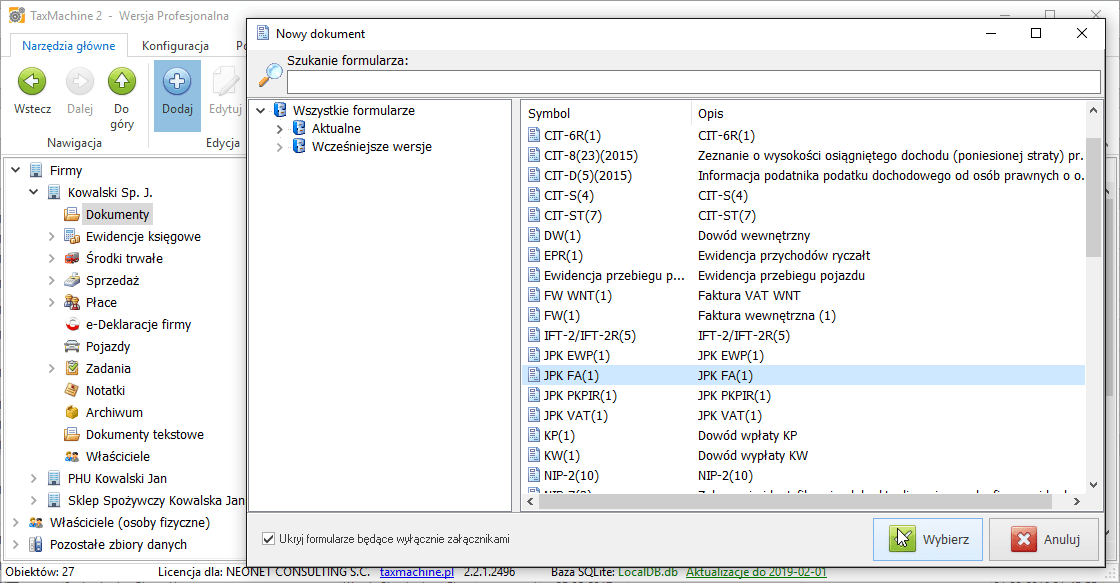Click the Do góry up arrow icon
The width and height of the screenshot is (1120, 583).
click(122, 82)
